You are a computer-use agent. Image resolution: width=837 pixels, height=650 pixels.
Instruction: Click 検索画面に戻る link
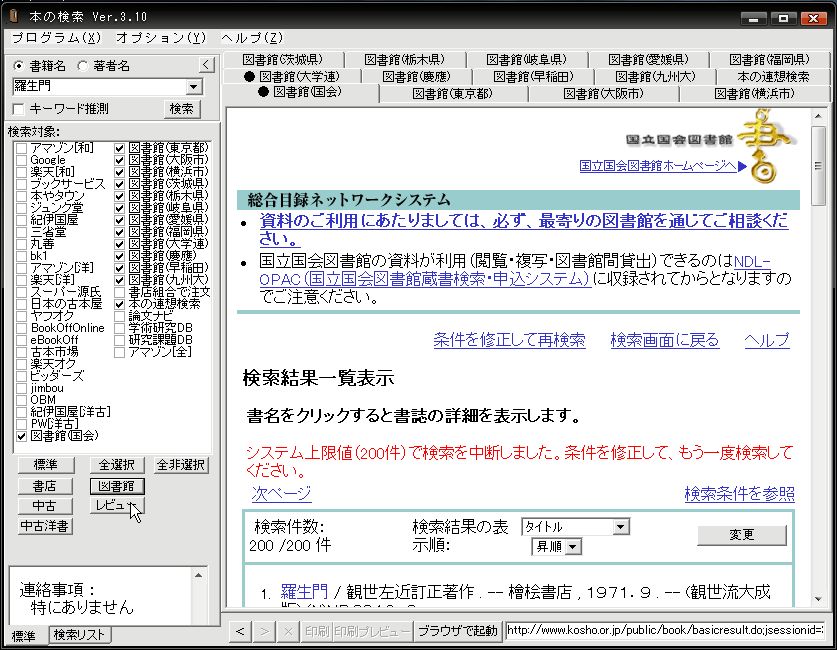tap(665, 340)
